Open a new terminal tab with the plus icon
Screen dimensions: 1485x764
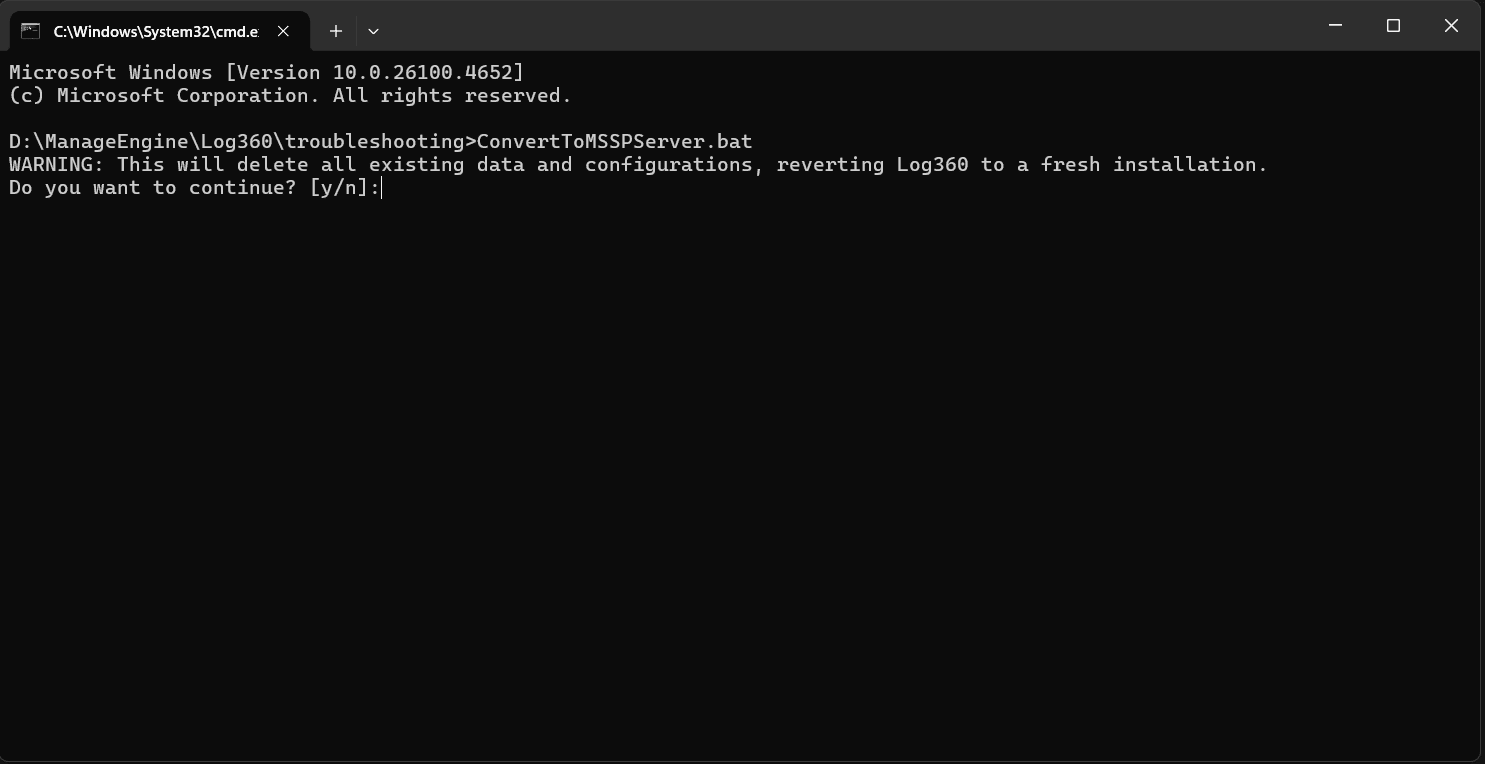tap(336, 31)
